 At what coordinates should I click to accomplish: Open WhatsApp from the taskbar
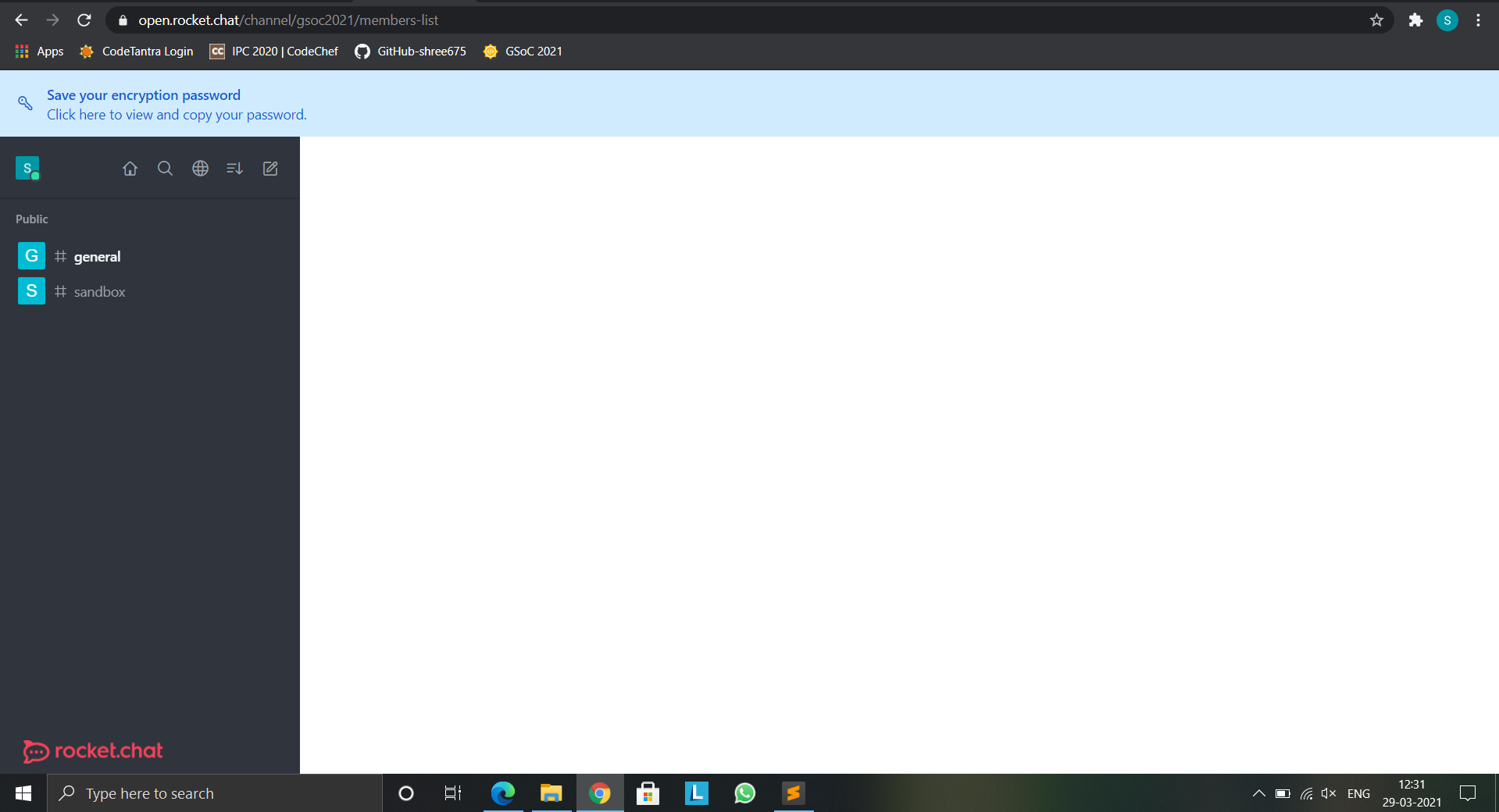coord(744,793)
